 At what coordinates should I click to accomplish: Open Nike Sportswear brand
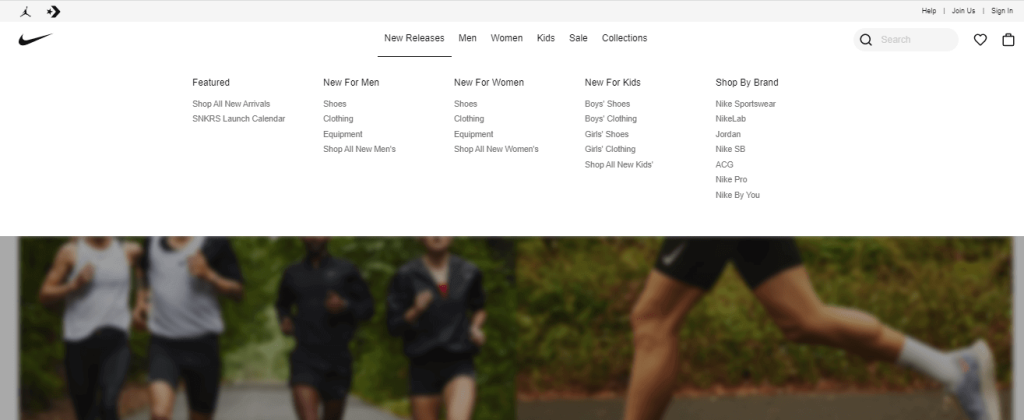(x=745, y=104)
